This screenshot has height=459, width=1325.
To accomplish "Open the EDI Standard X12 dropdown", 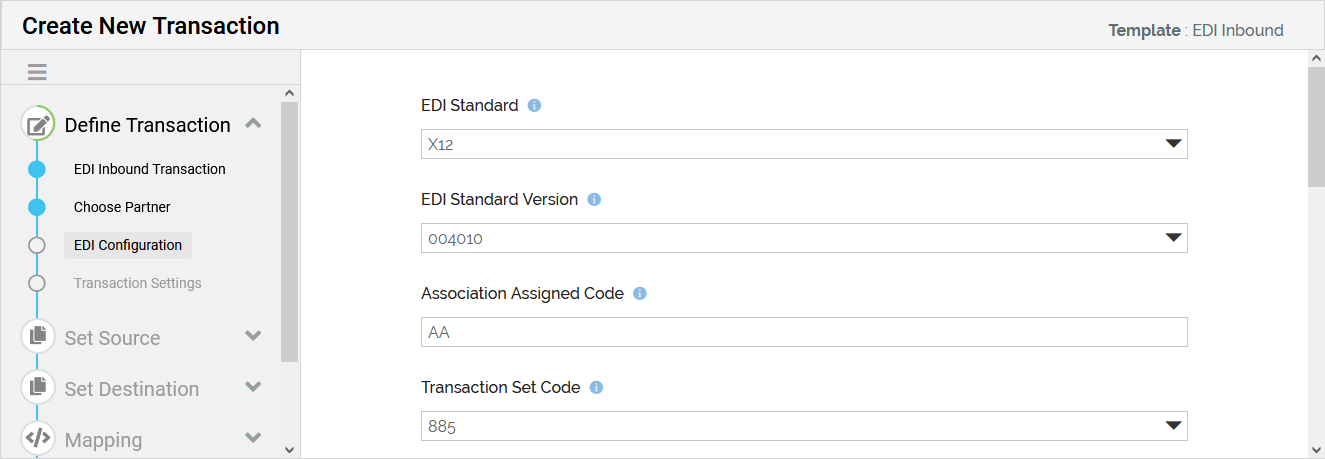I will pos(803,144).
